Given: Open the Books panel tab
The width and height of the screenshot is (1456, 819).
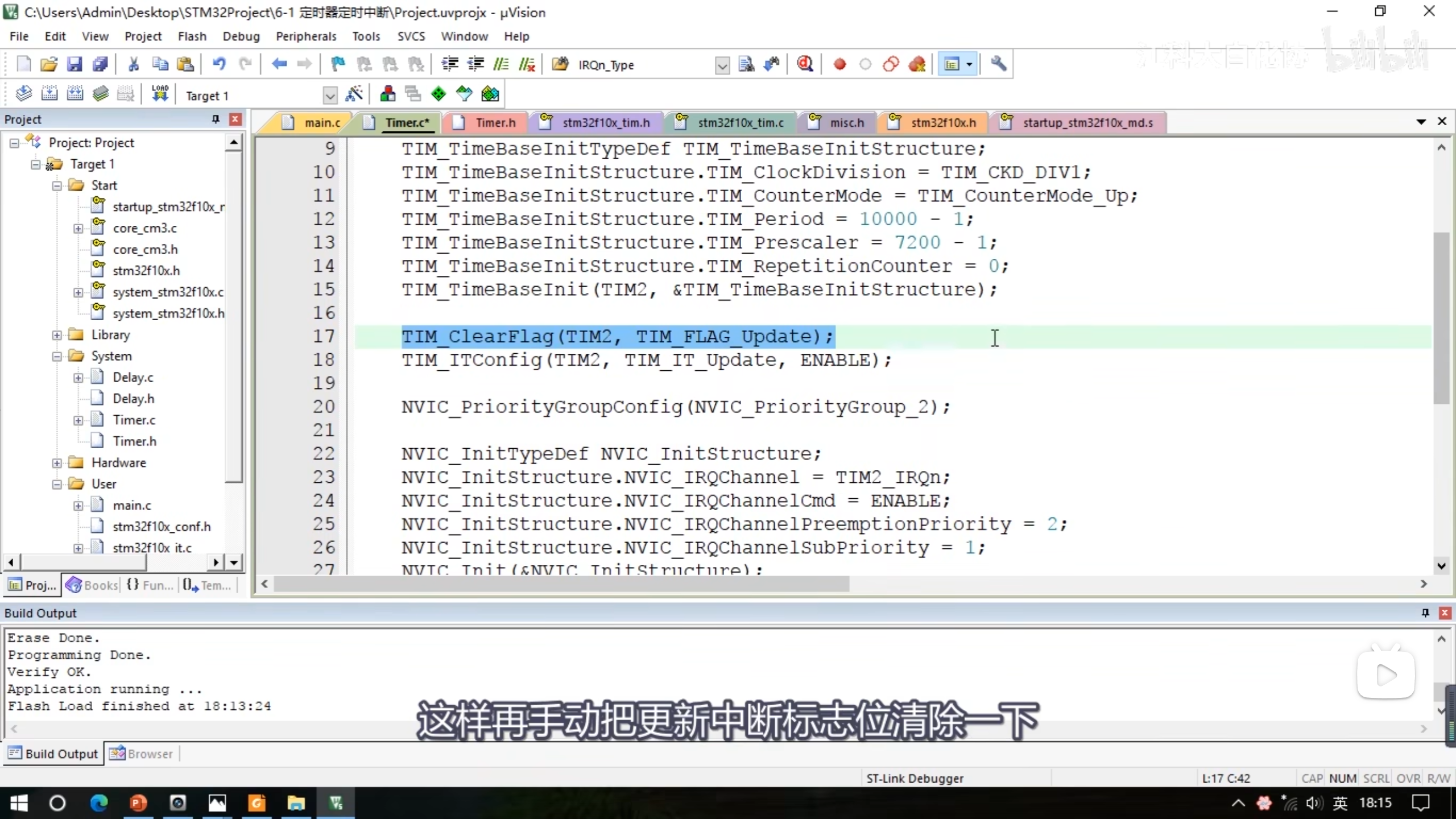Looking at the screenshot, I should click(x=92, y=585).
